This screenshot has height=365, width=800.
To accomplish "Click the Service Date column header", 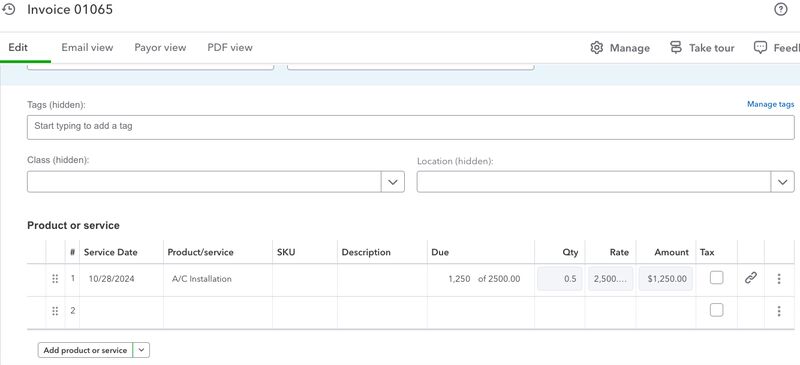I will (x=111, y=252).
